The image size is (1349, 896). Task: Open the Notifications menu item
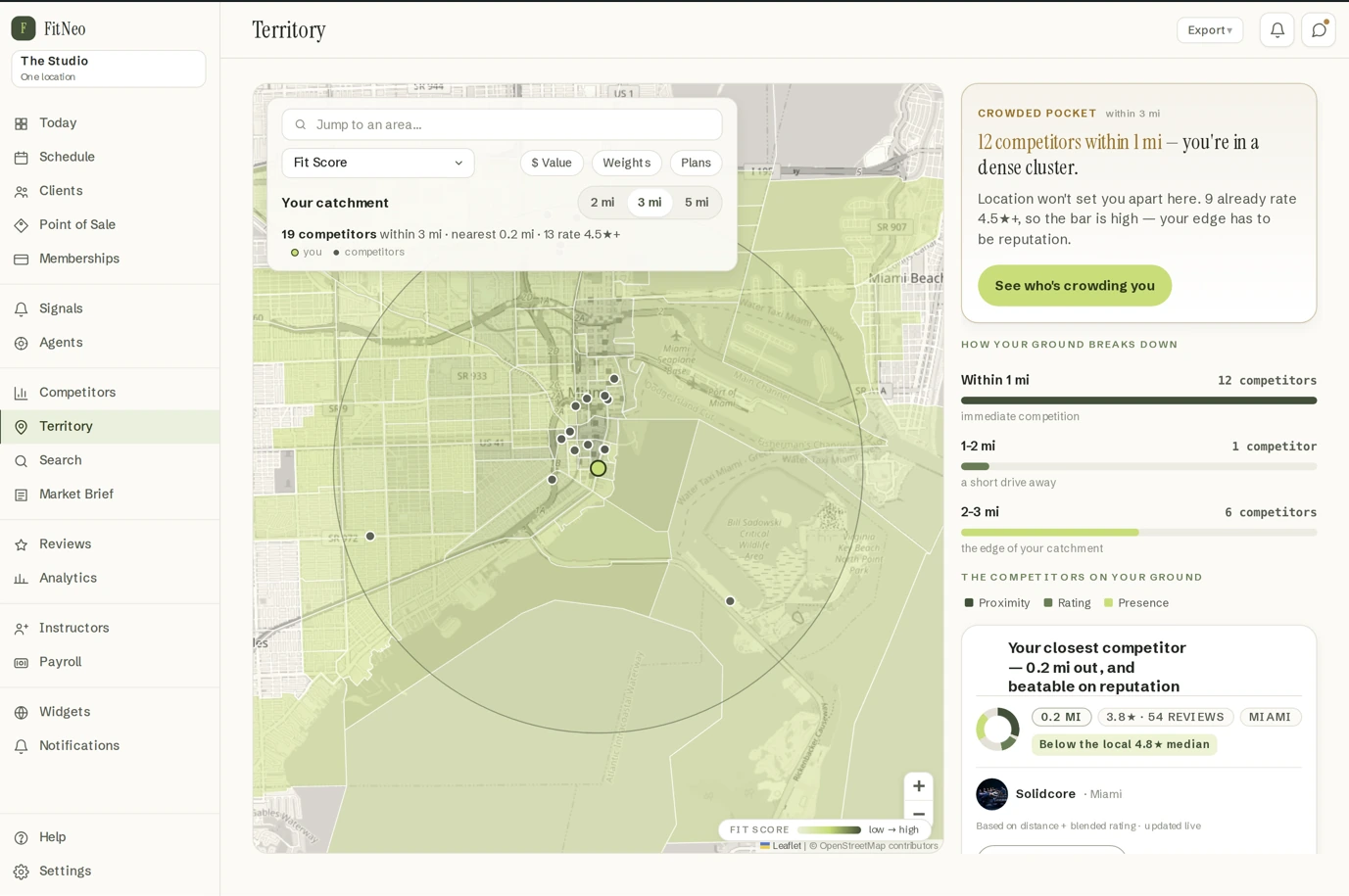110,746
